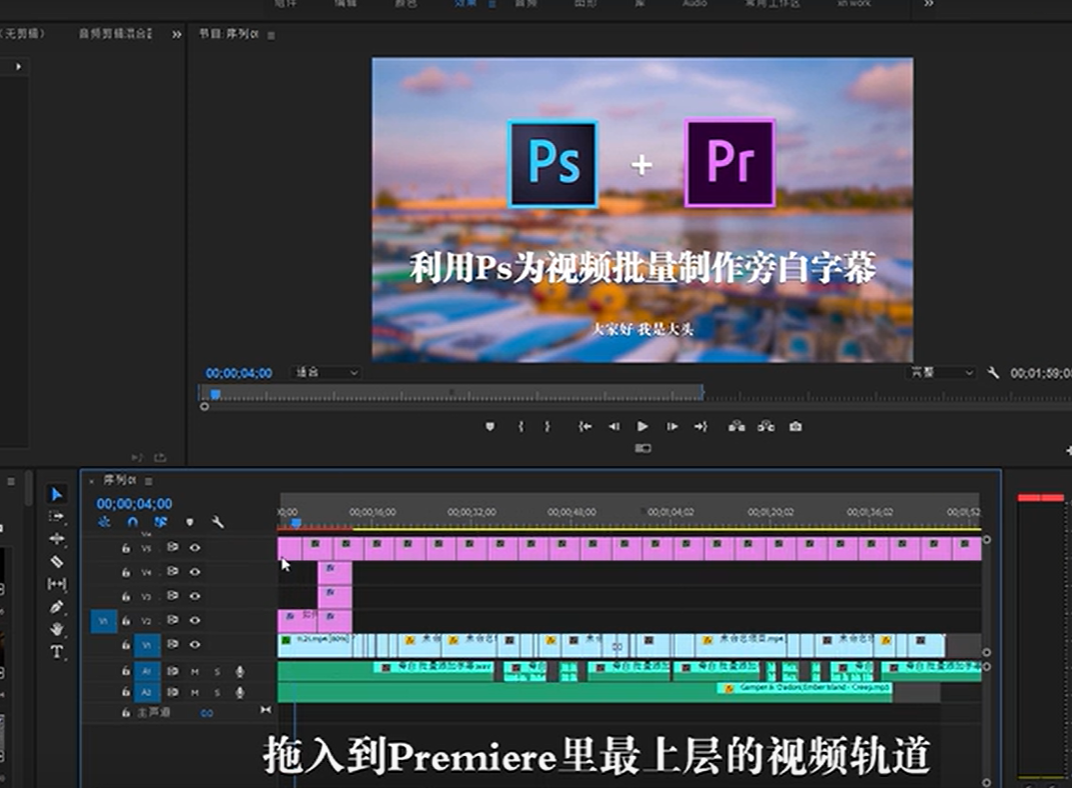This screenshot has height=788, width=1072.
Task: Hide track V3 output eye
Action: tap(195, 596)
